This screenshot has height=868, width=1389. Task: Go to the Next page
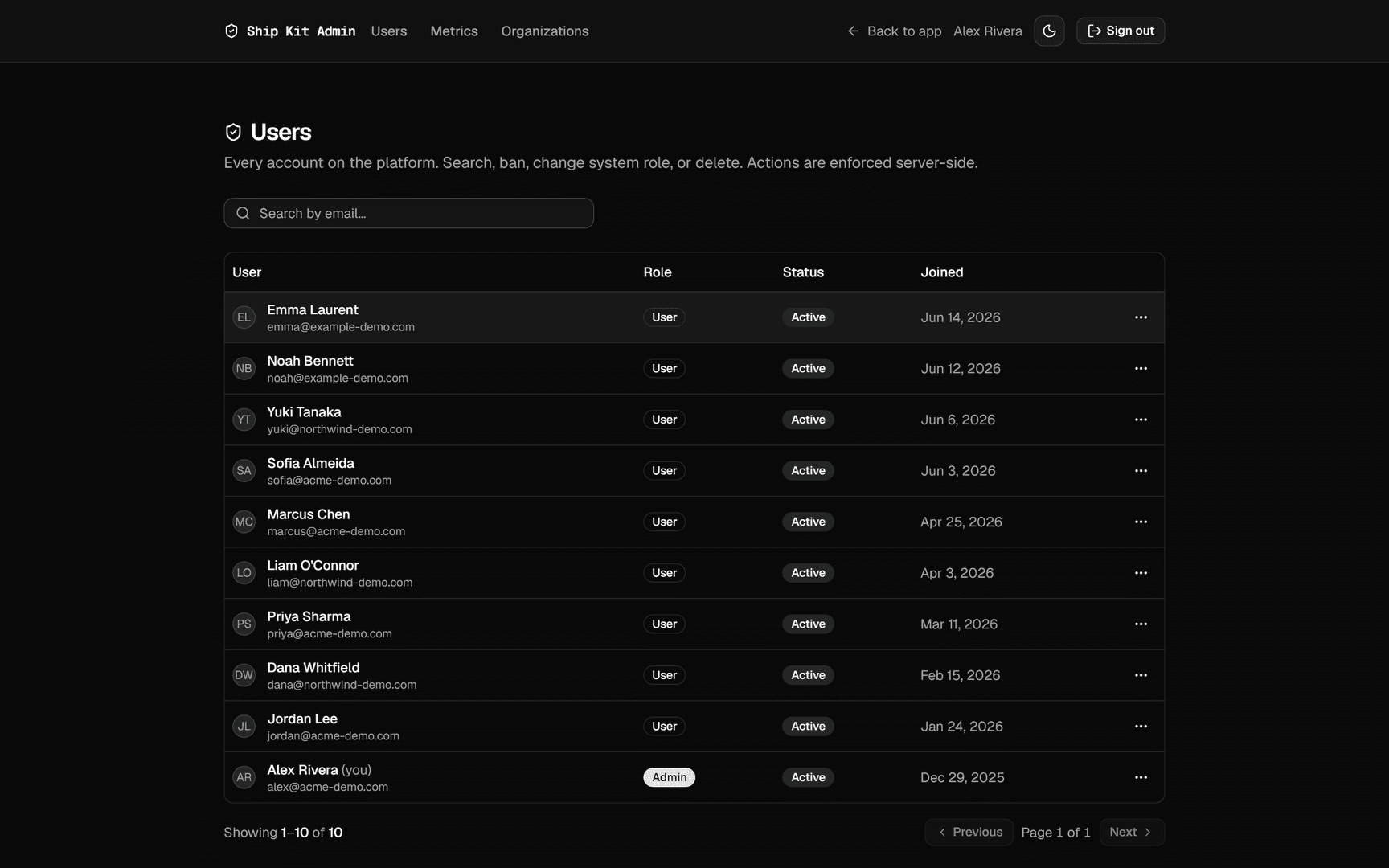[x=1132, y=832]
